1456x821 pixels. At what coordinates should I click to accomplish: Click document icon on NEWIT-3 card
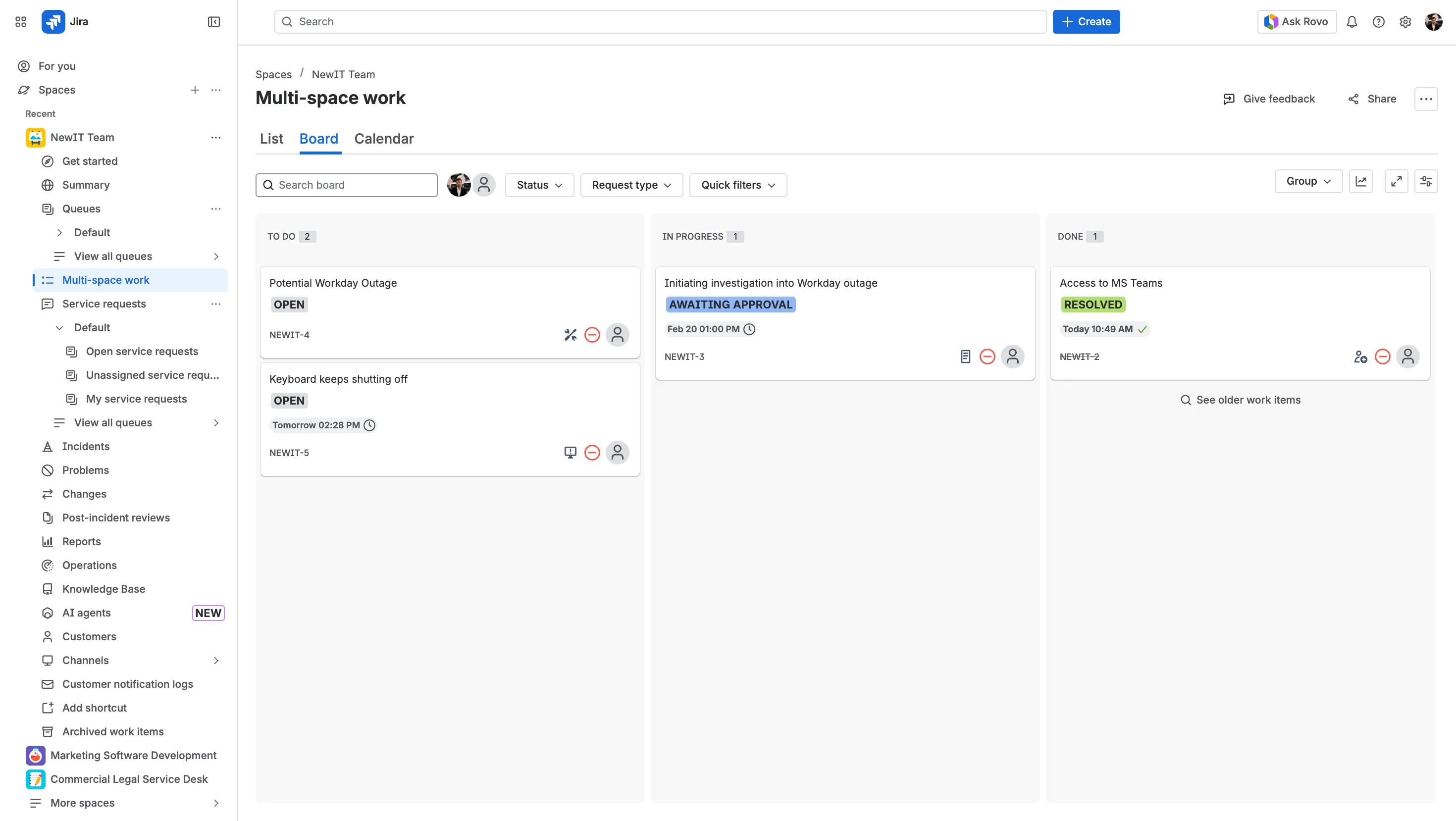coord(965,357)
